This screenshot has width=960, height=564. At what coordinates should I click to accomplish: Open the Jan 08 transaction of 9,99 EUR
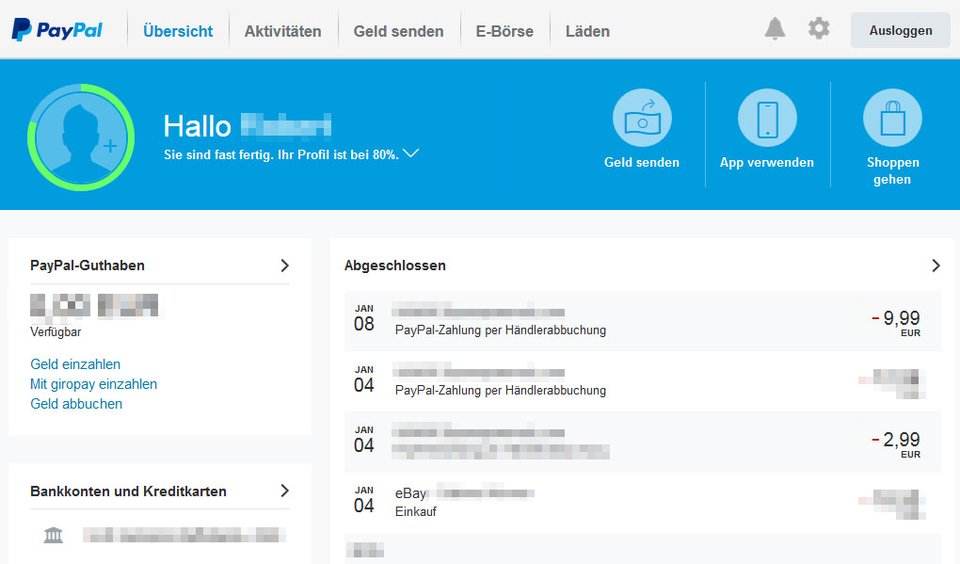point(642,321)
